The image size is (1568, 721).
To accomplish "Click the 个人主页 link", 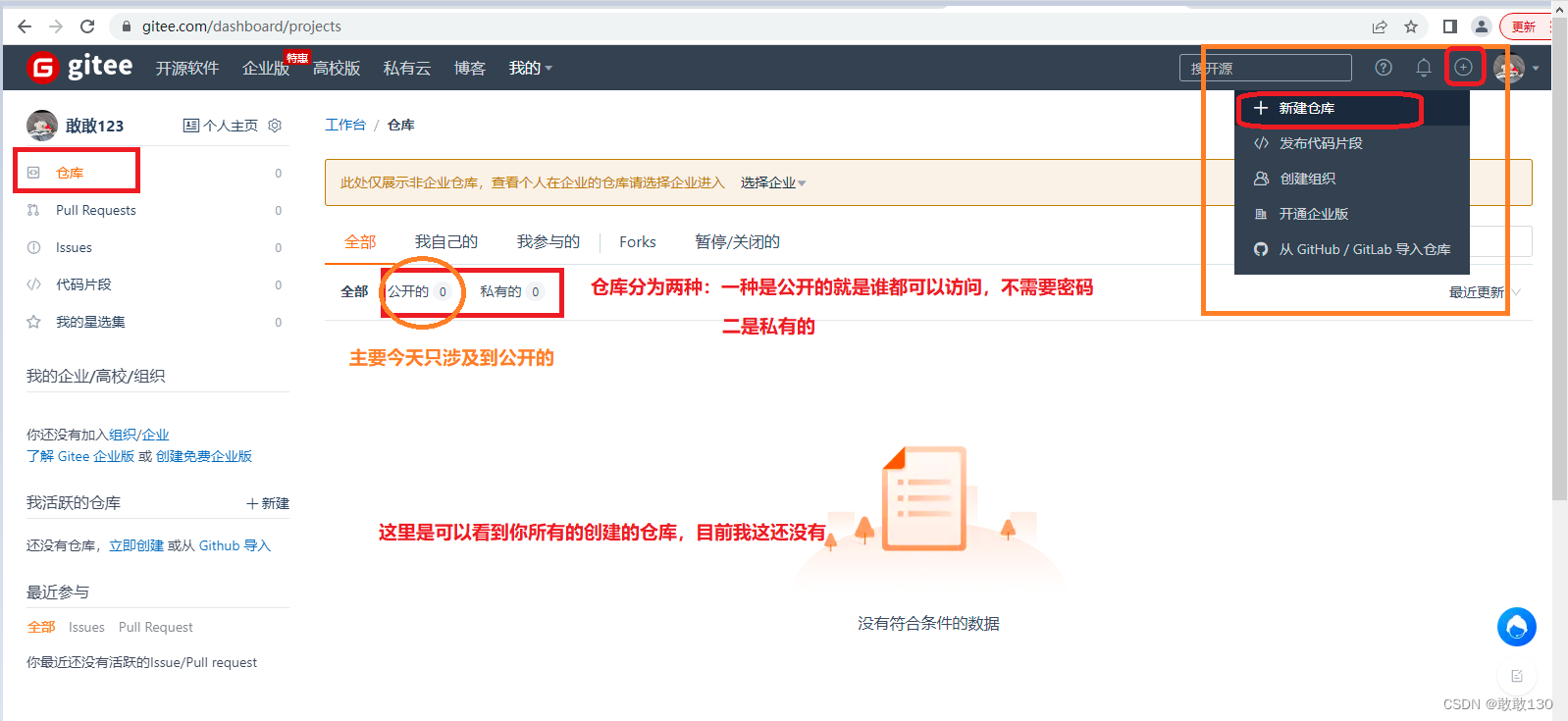I will [x=221, y=126].
